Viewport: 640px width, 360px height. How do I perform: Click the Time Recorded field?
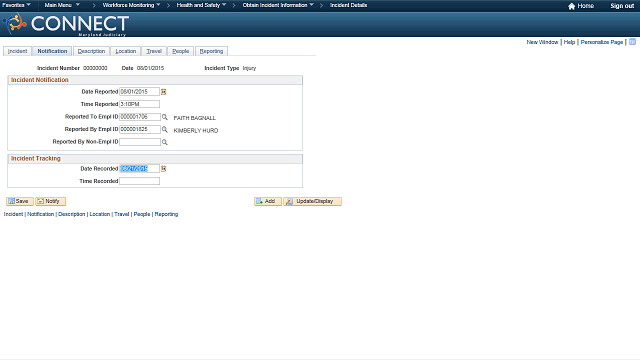point(139,181)
